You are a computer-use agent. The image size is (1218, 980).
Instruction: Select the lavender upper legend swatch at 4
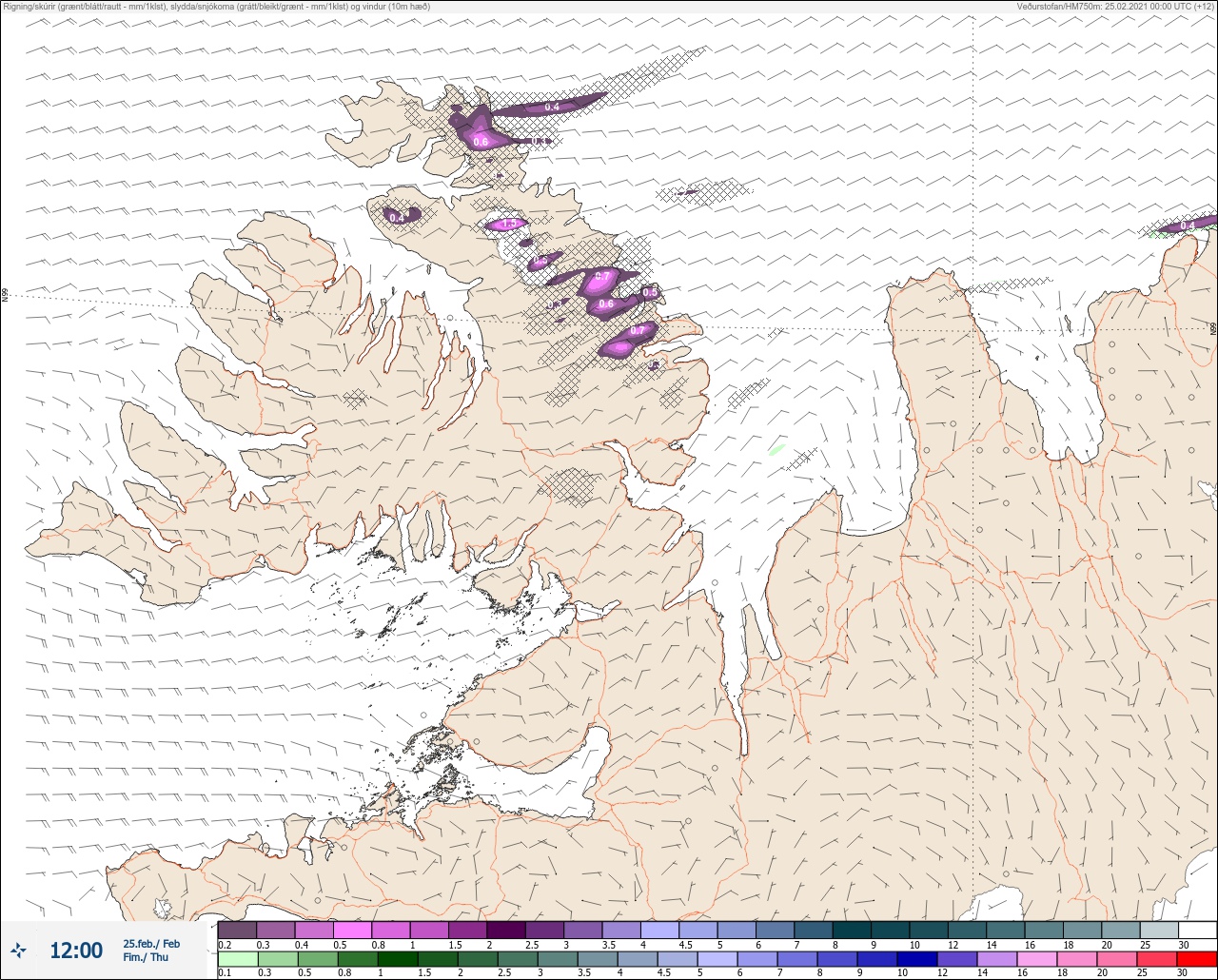[x=659, y=930]
